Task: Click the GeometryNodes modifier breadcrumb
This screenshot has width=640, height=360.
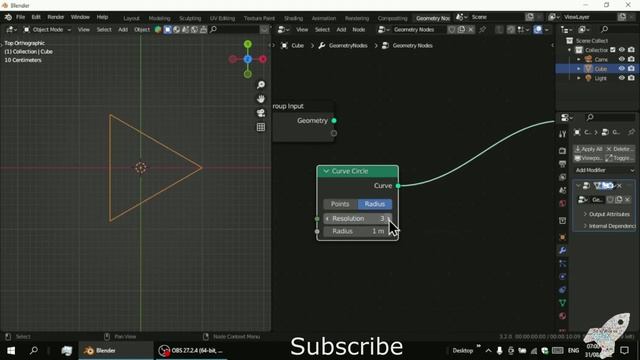Action: pyautogui.click(x=343, y=45)
